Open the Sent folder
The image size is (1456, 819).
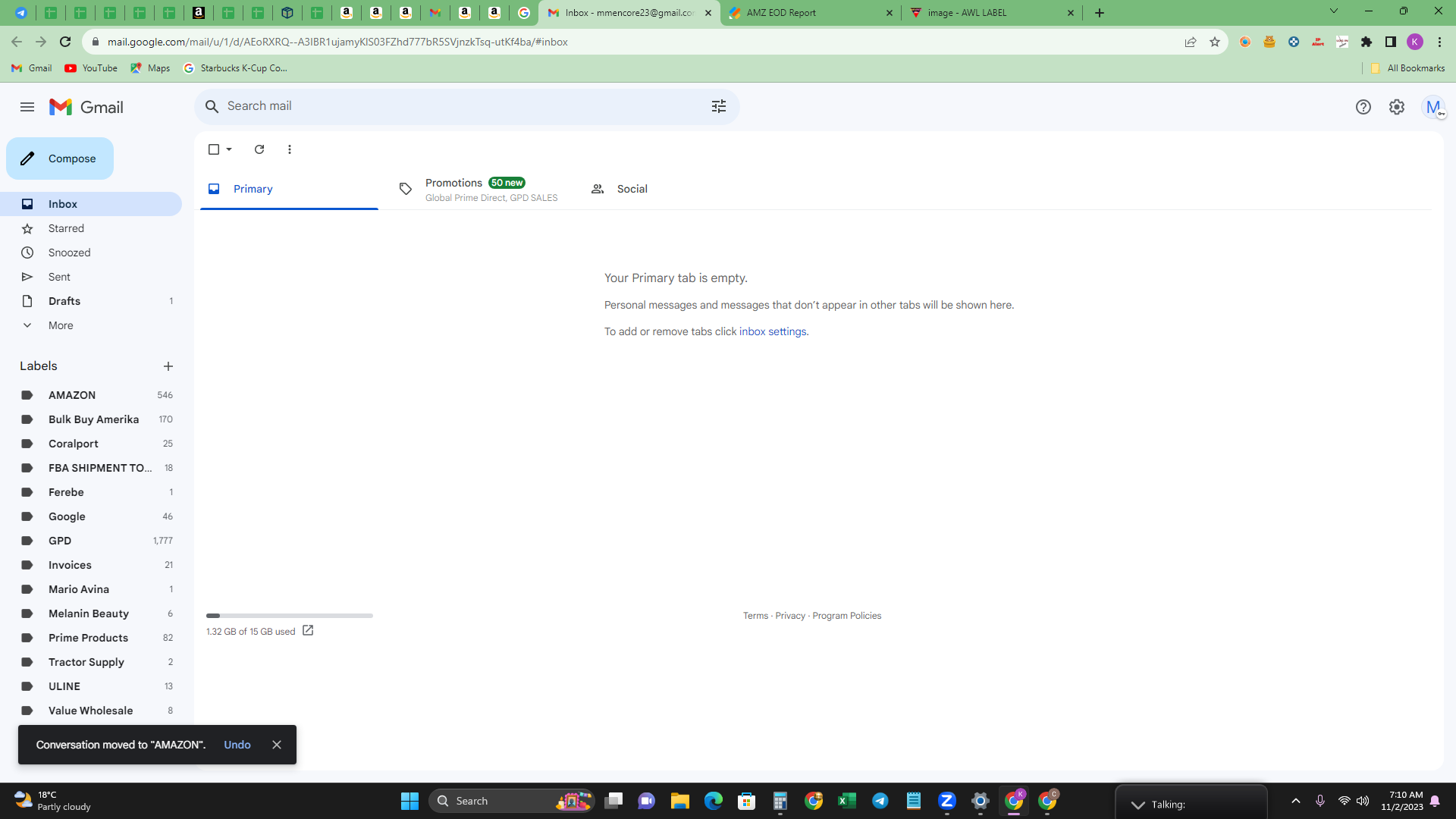91,277
